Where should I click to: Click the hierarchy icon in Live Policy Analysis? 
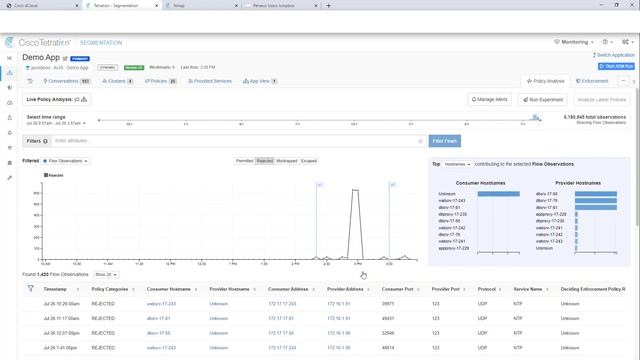click(x=84, y=99)
